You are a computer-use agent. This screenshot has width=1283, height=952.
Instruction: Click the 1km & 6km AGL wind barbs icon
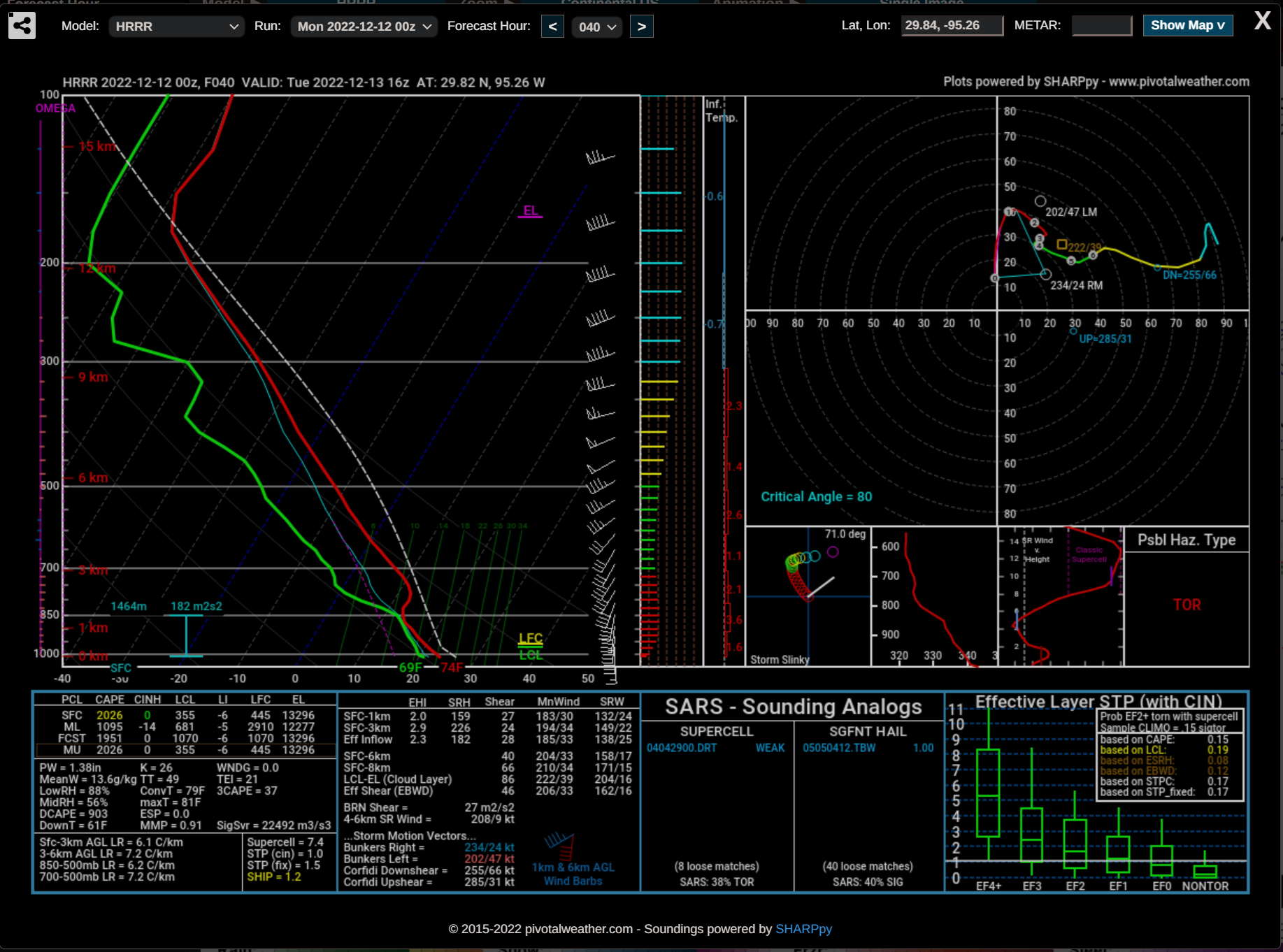point(560,846)
